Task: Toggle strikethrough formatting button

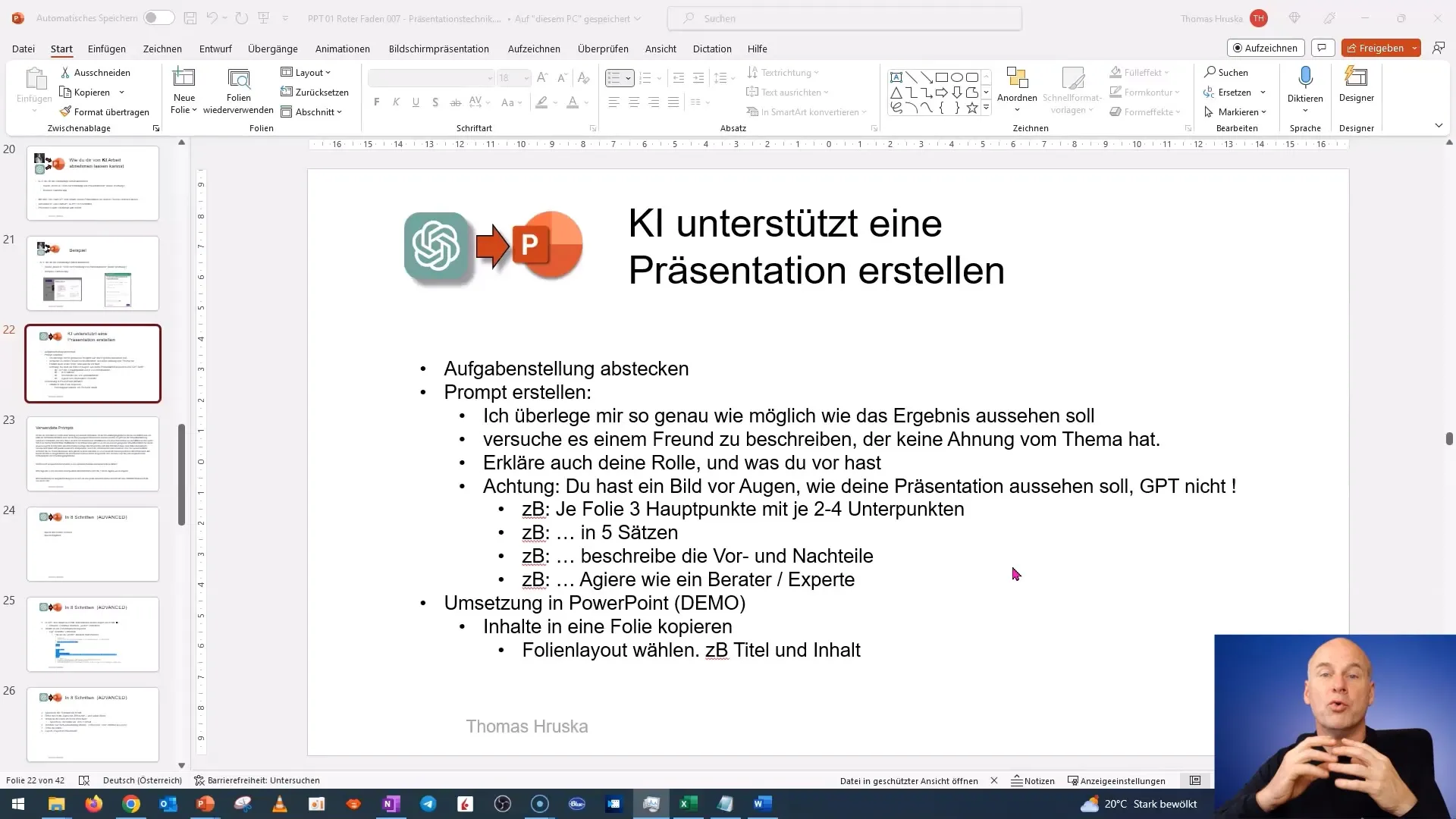Action: (455, 102)
